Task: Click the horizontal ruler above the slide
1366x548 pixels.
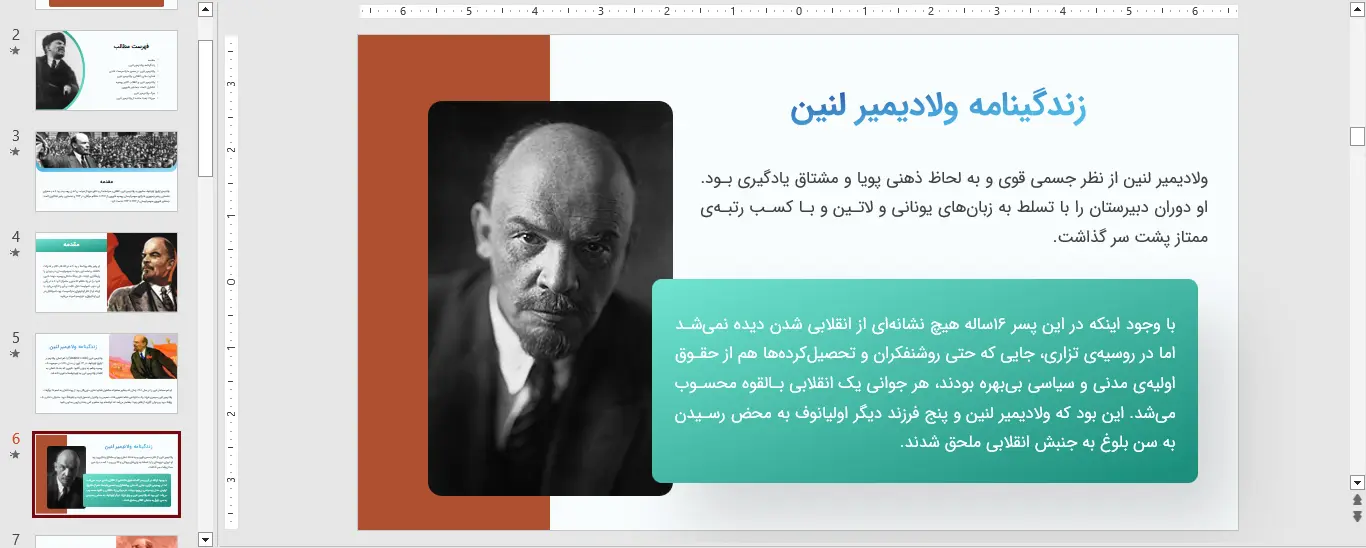Action: pyautogui.click(x=798, y=12)
